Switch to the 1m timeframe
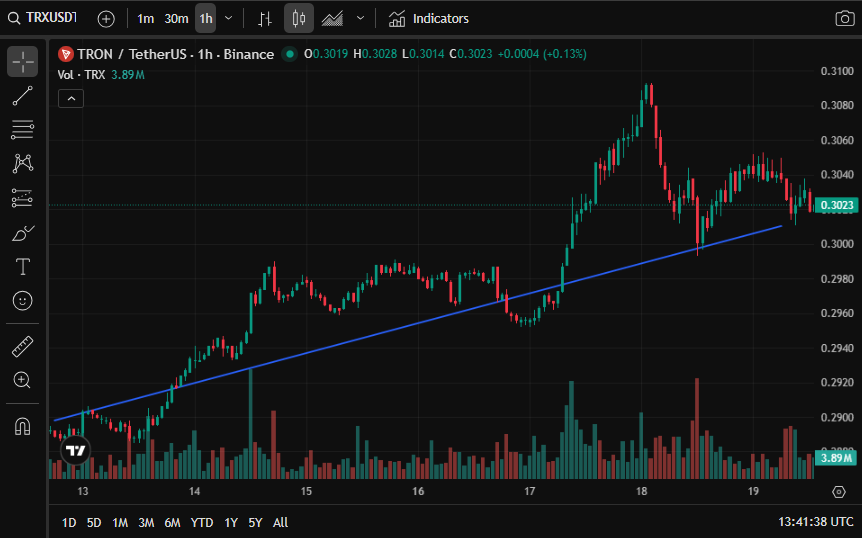This screenshot has width=862, height=538. tap(146, 19)
